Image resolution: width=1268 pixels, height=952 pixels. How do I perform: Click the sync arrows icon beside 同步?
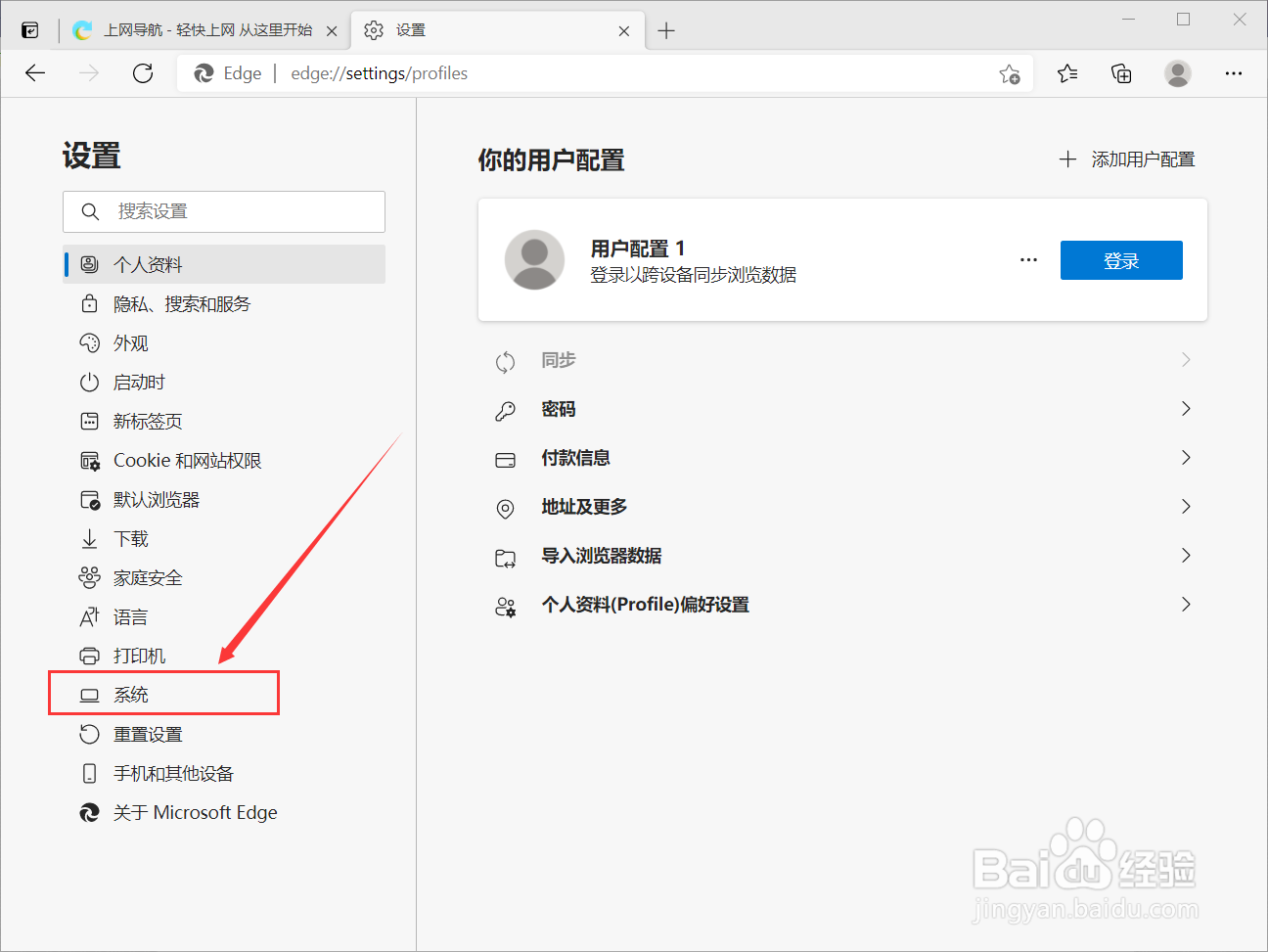click(505, 362)
